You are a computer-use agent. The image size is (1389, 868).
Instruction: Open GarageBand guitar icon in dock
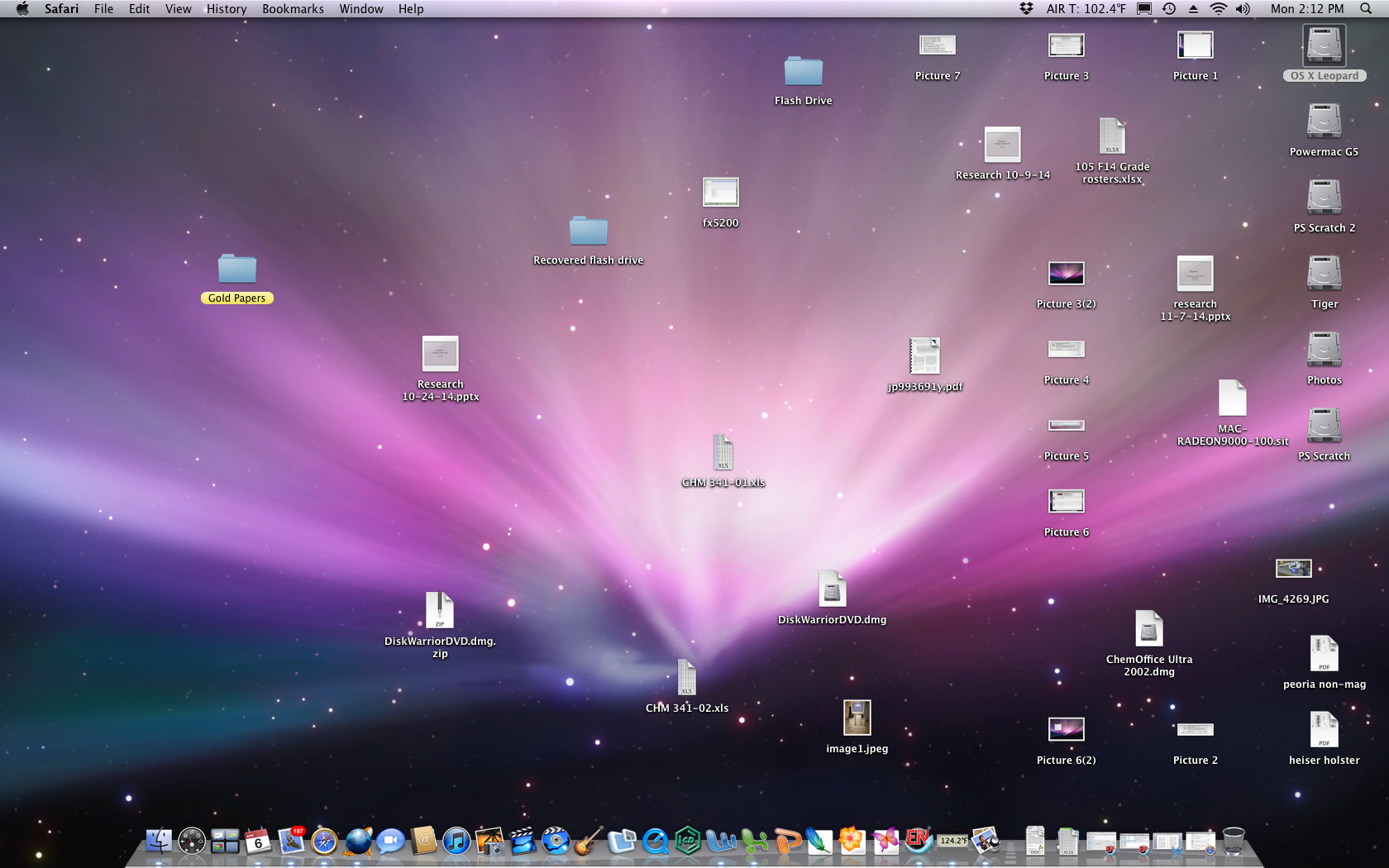click(x=588, y=842)
